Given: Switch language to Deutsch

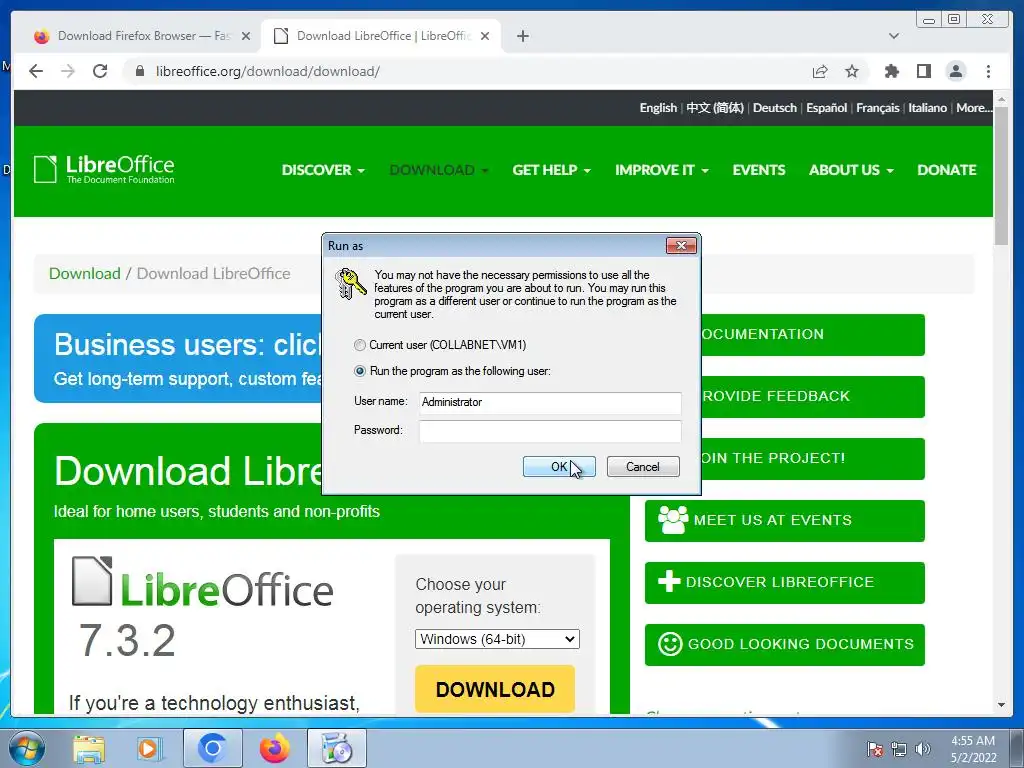Looking at the screenshot, I should 775,108.
